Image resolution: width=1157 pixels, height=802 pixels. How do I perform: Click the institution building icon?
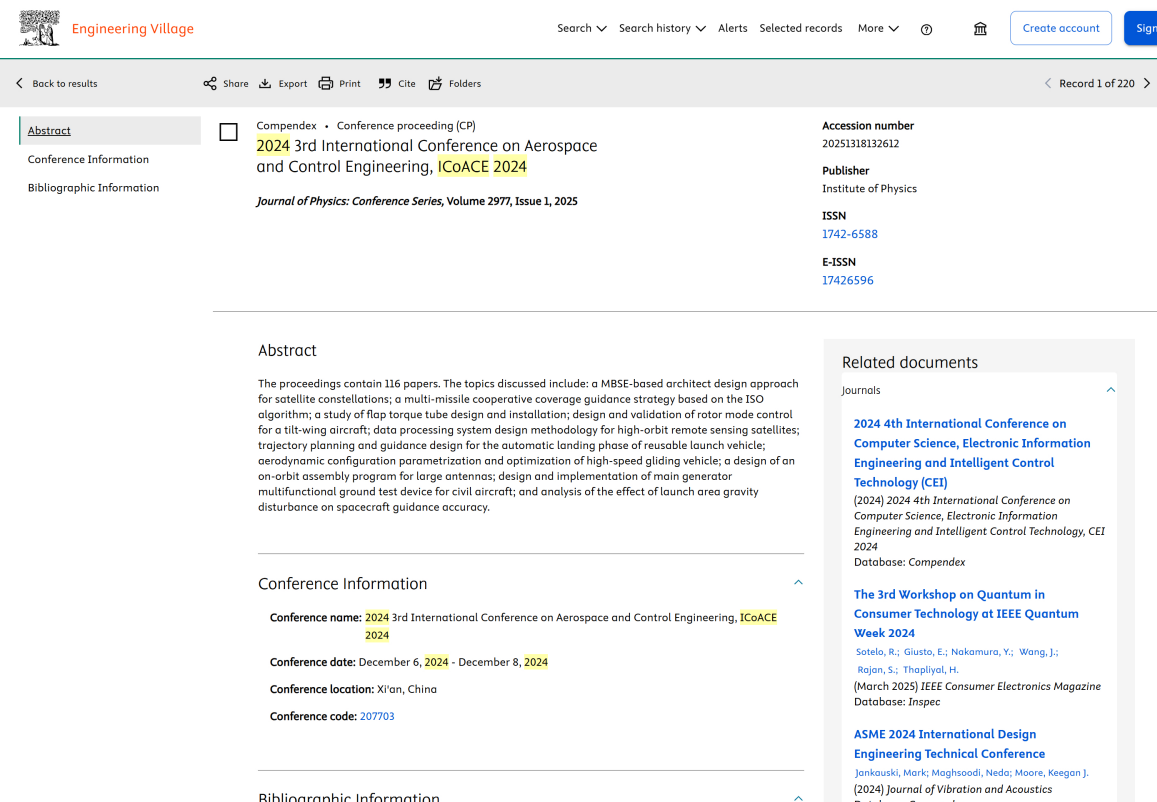coord(980,29)
